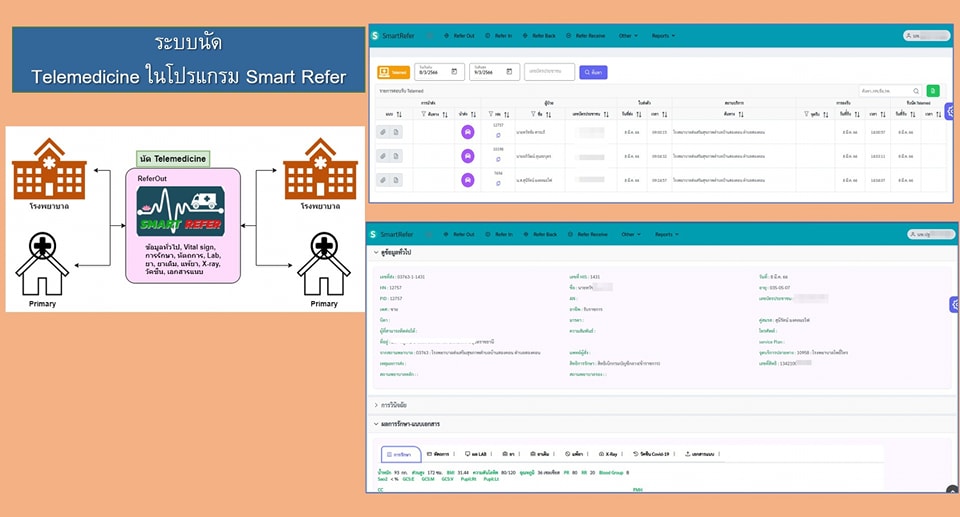Viewport: 960px width, 517px height.
Task: Open the side settings gear in the patient detail window
Action: 954,304
